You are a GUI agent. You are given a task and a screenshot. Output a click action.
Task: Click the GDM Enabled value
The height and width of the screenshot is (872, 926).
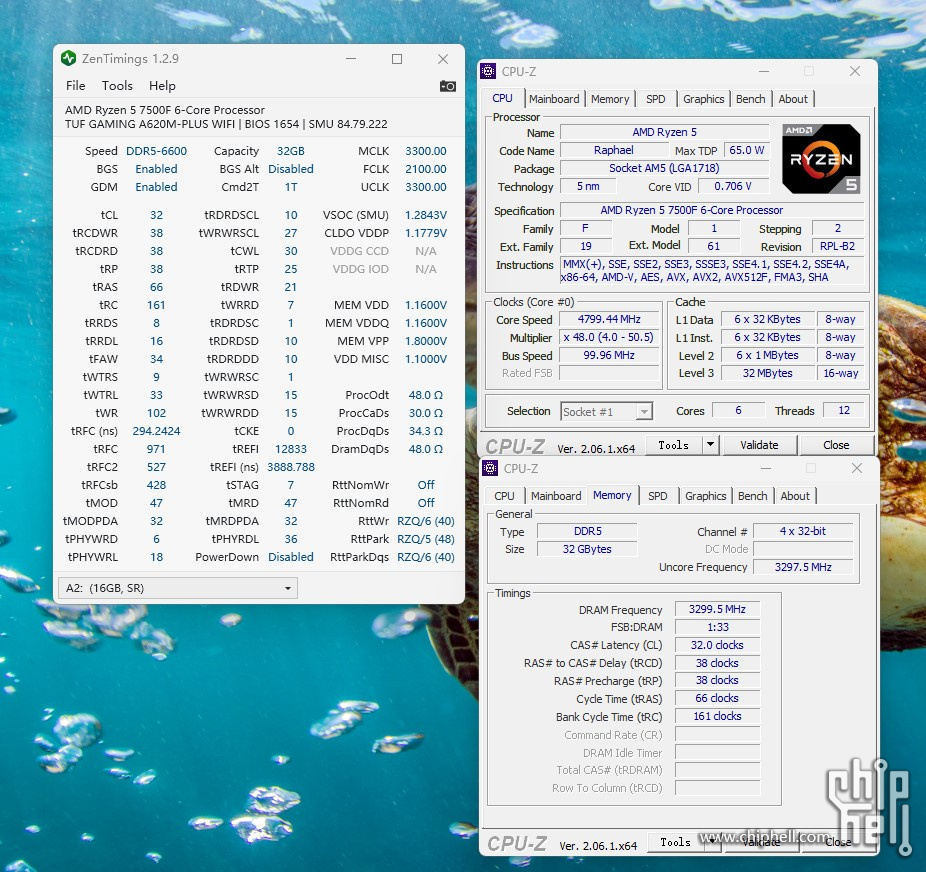156,187
